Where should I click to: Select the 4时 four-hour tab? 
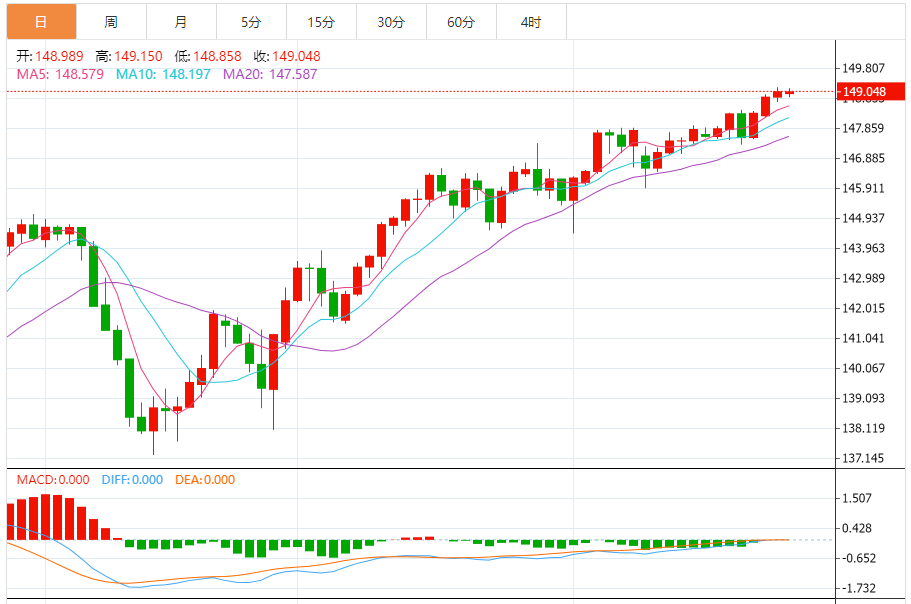531,22
